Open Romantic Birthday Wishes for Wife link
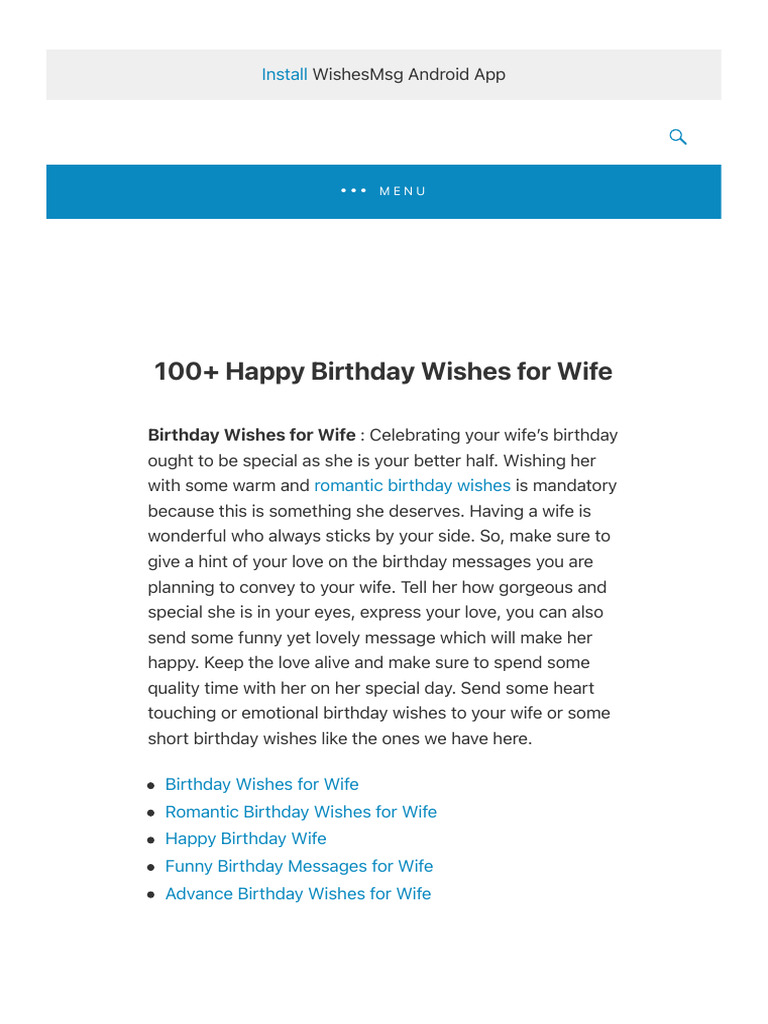The image size is (768, 1024). pos(301,811)
